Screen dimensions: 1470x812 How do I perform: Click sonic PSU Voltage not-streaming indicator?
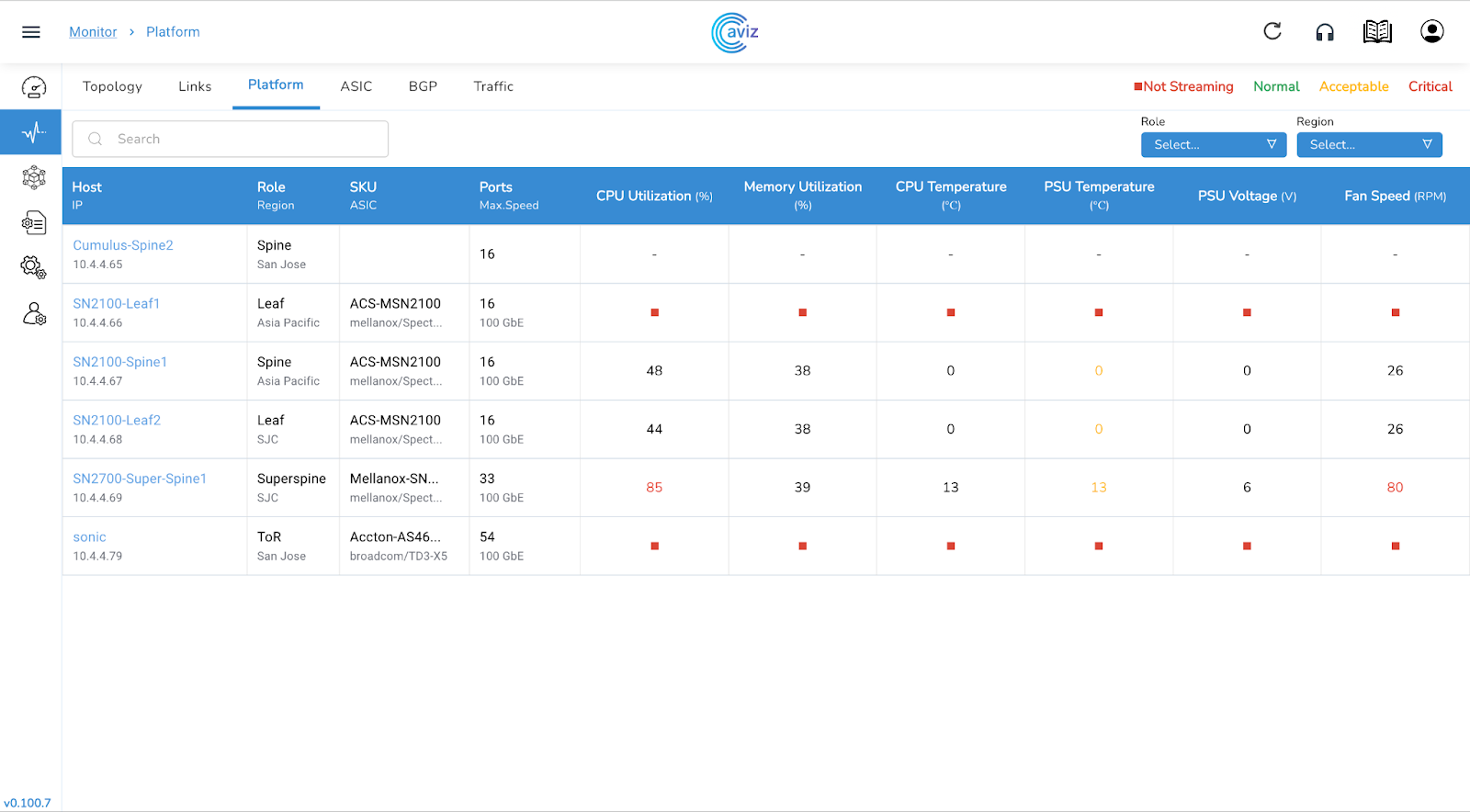(x=1247, y=546)
